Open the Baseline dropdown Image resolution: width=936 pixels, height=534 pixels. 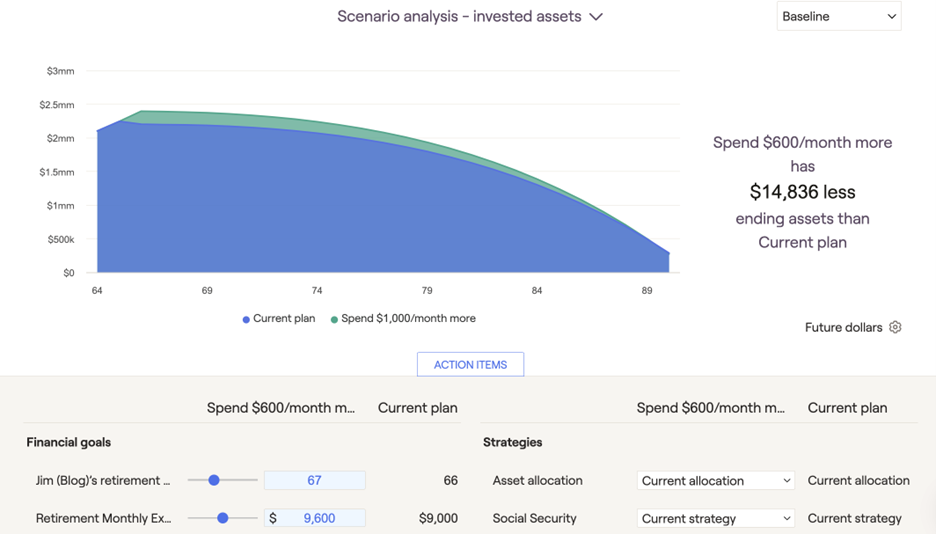(838, 17)
